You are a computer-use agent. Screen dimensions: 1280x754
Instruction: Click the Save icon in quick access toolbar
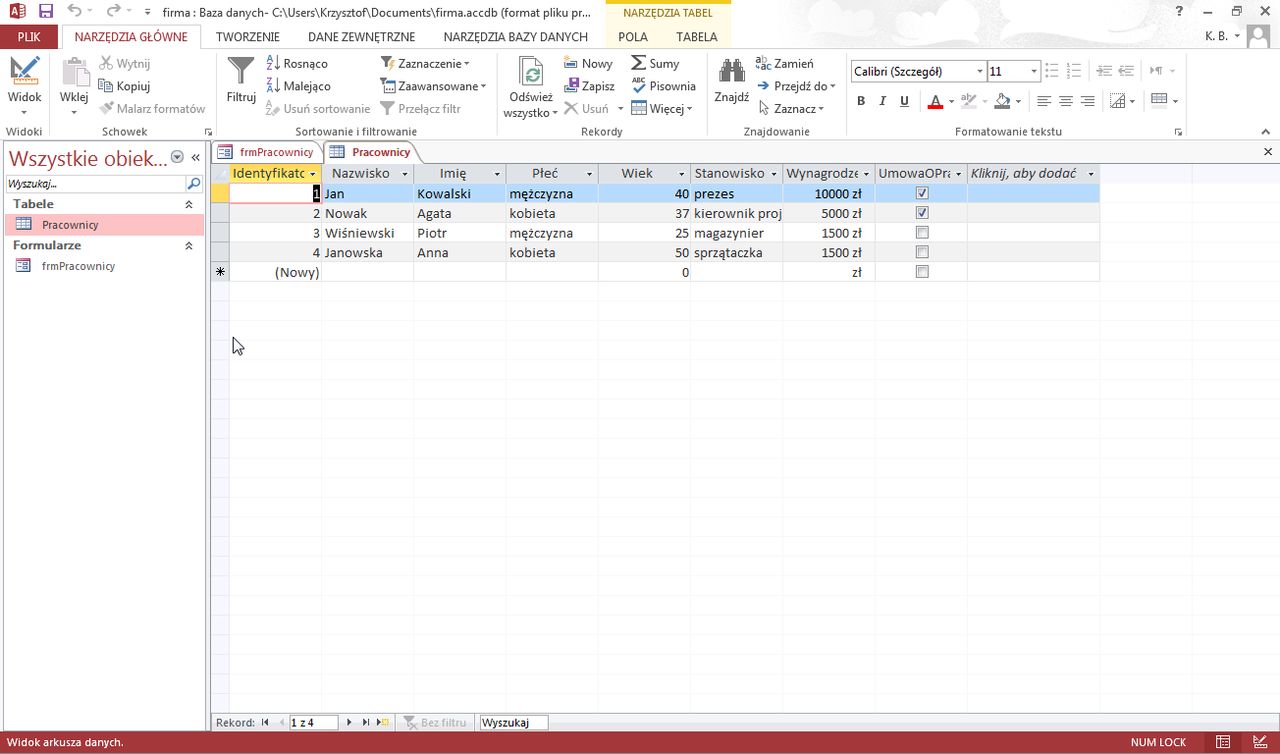click(x=46, y=11)
